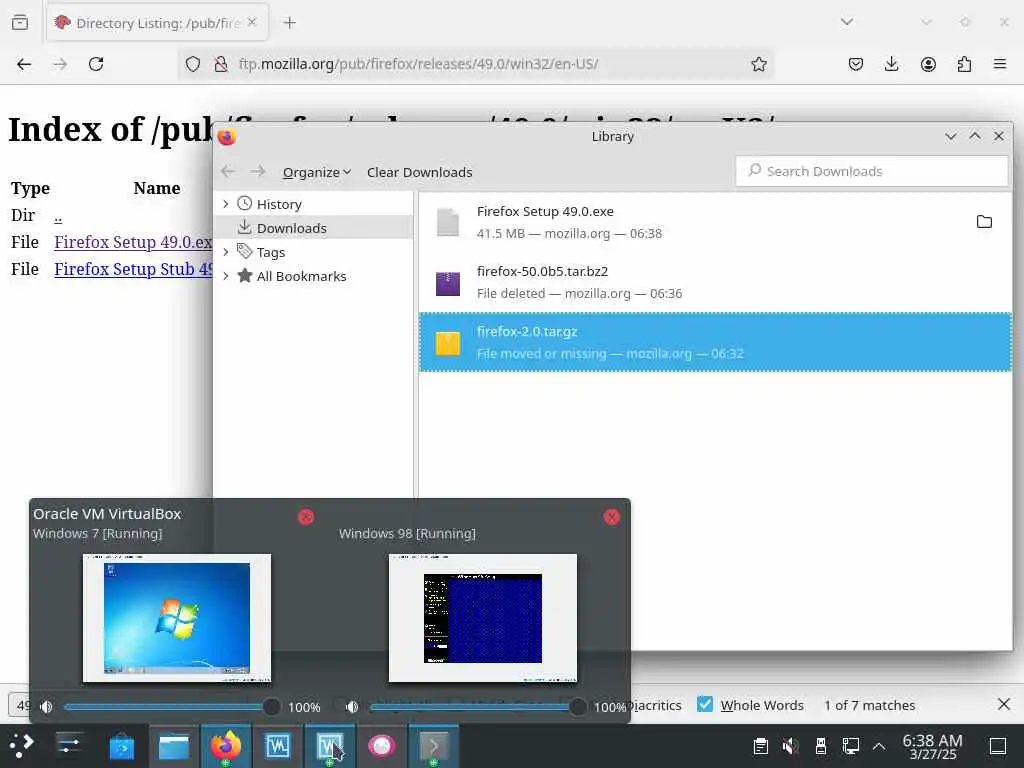
Task: Switch to the Windows 7 VM thumbnail
Action: pos(176,618)
